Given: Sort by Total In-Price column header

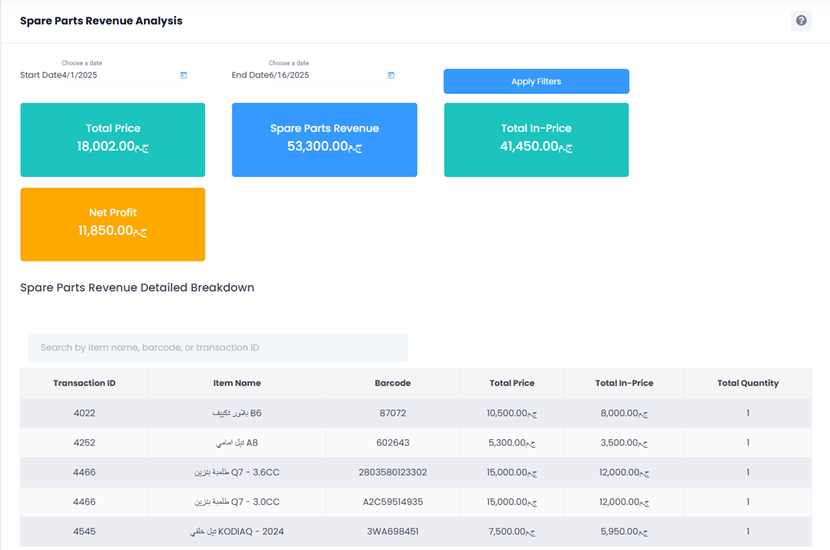Looking at the screenshot, I should [624, 383].
